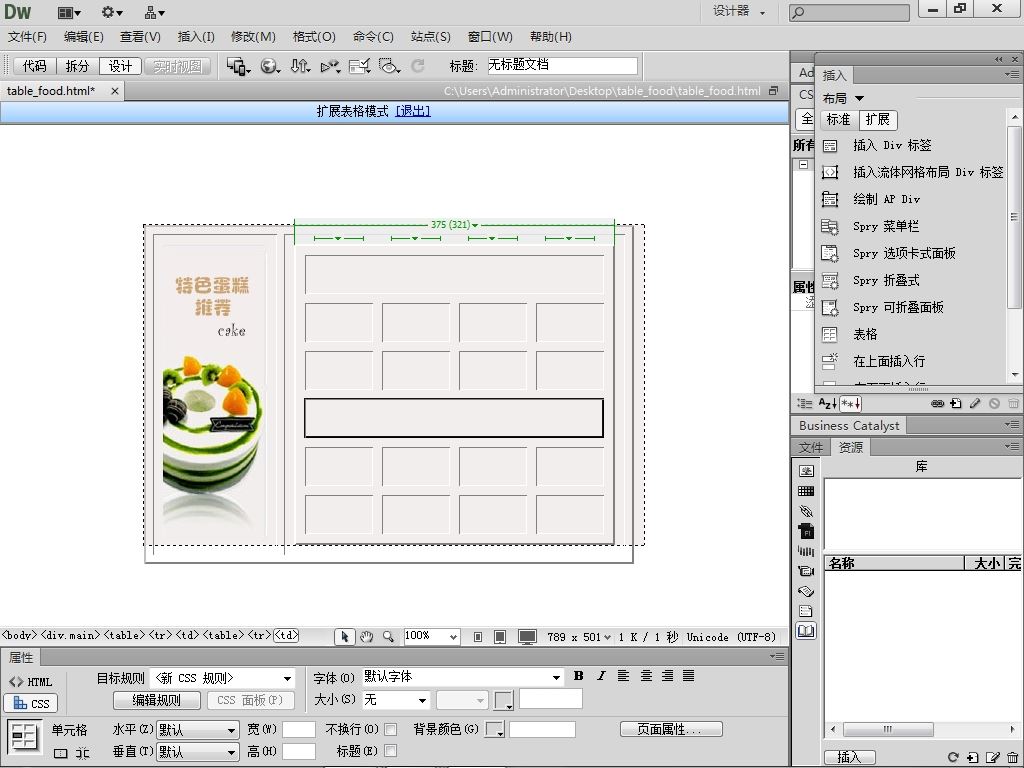Screen dimensions: 1024x768
Task: Select the hand tool in status bar
Action: 366,636
